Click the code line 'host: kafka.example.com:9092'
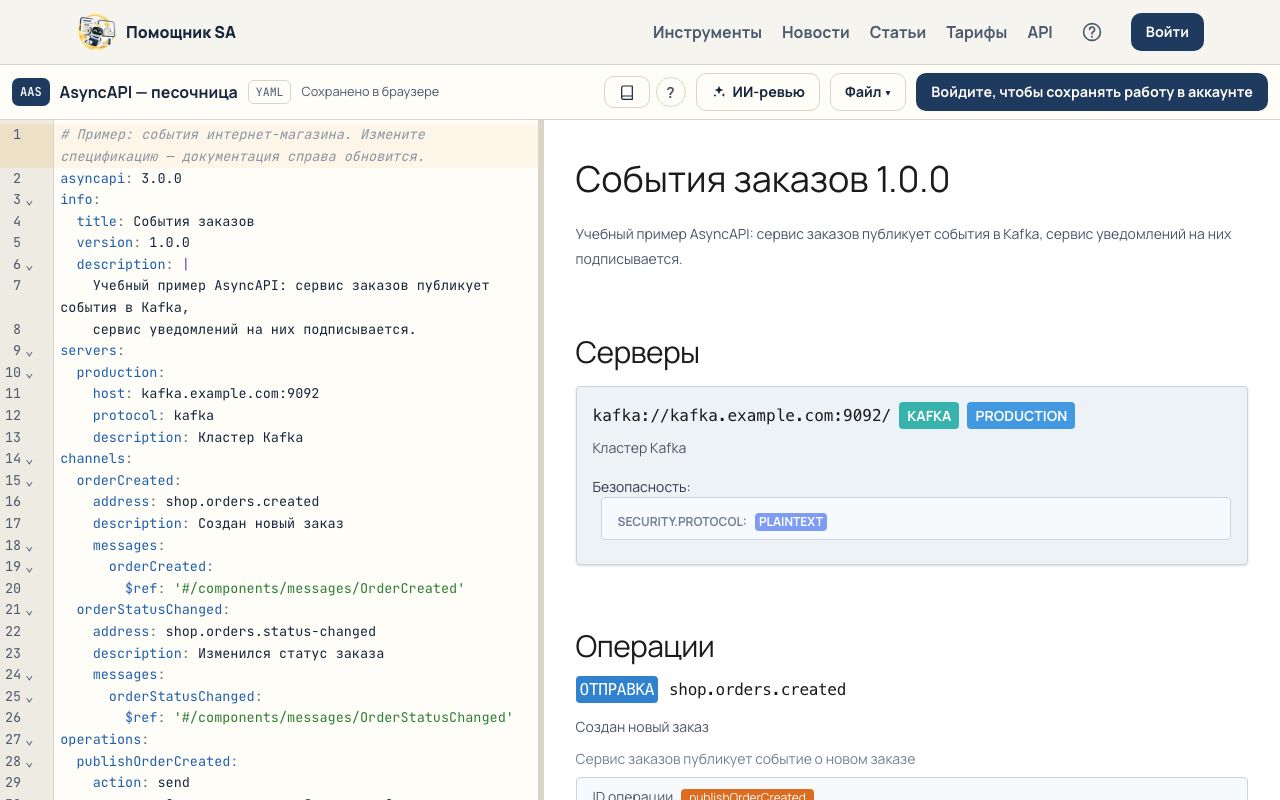Image resolution: width=1280 pixels, height=800 pixels. coord(206,394)
